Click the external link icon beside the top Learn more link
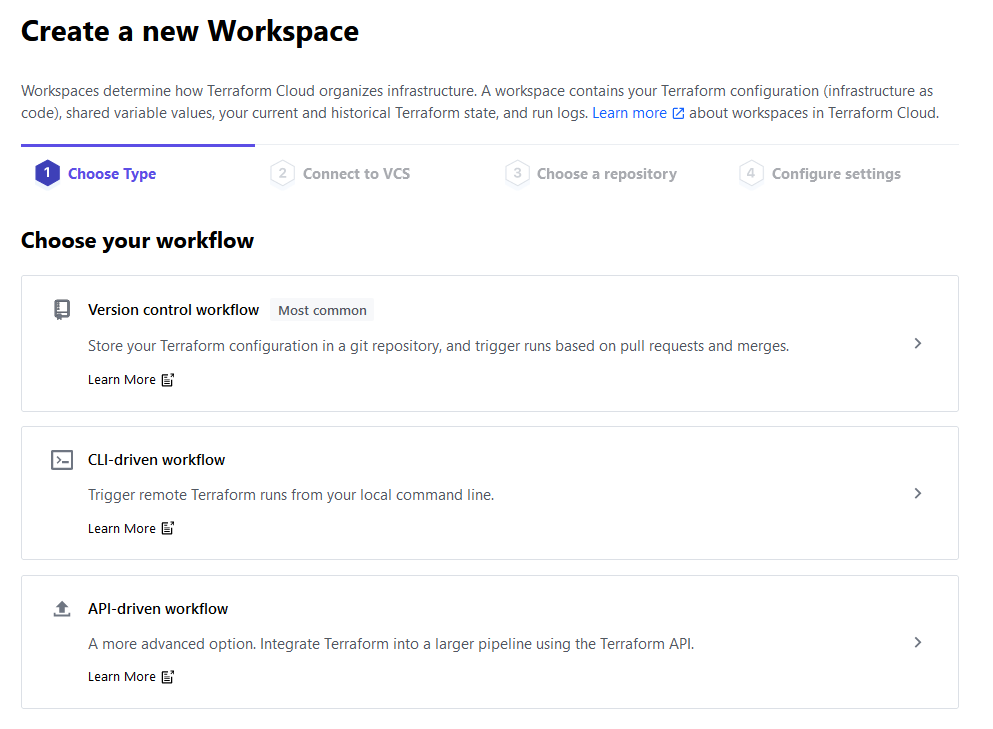The height and width of the screenshot is (729, 993). coord(678,113)
